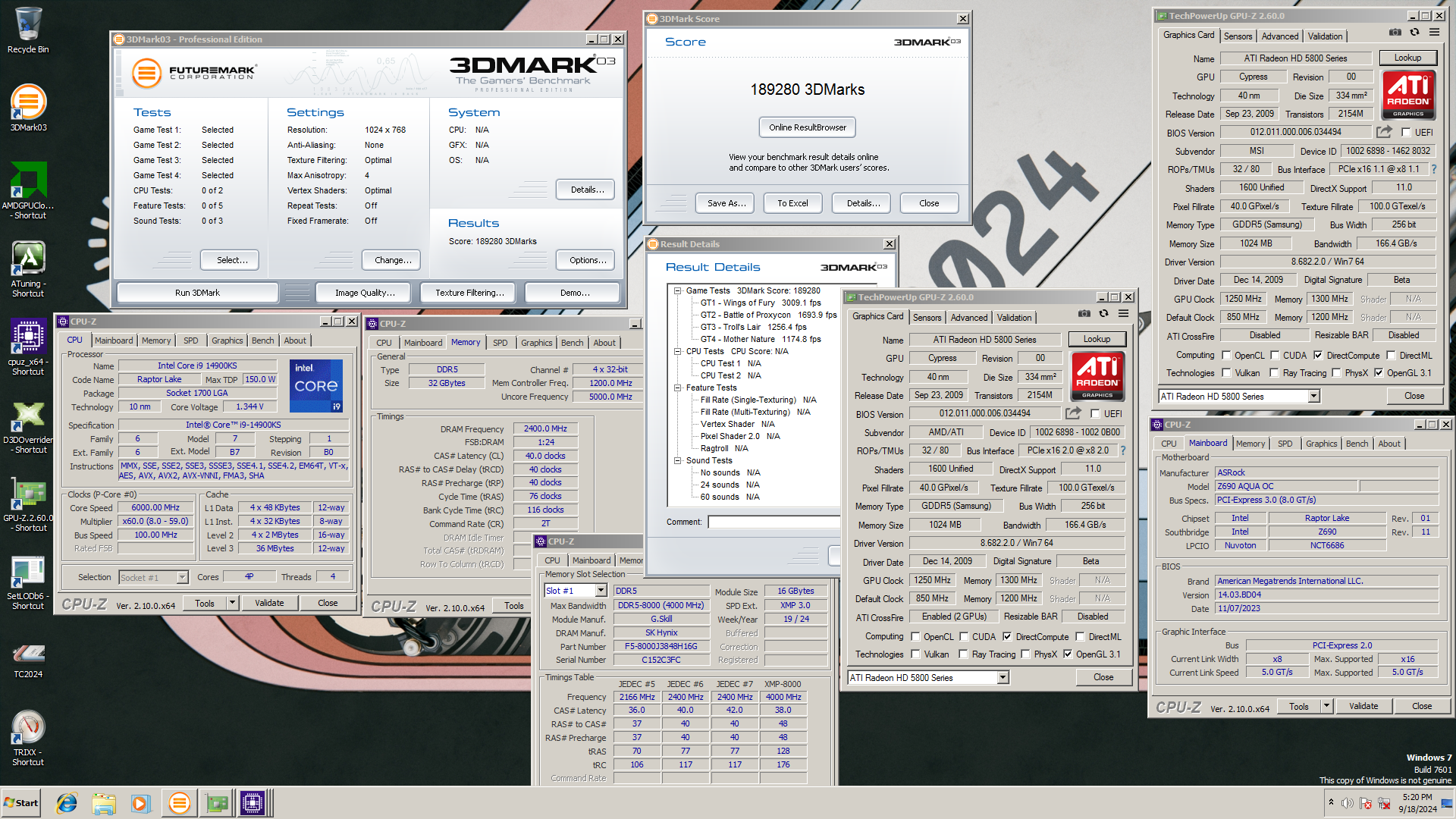Switch to Sensors tab in top GPU-Z window

1238,36
